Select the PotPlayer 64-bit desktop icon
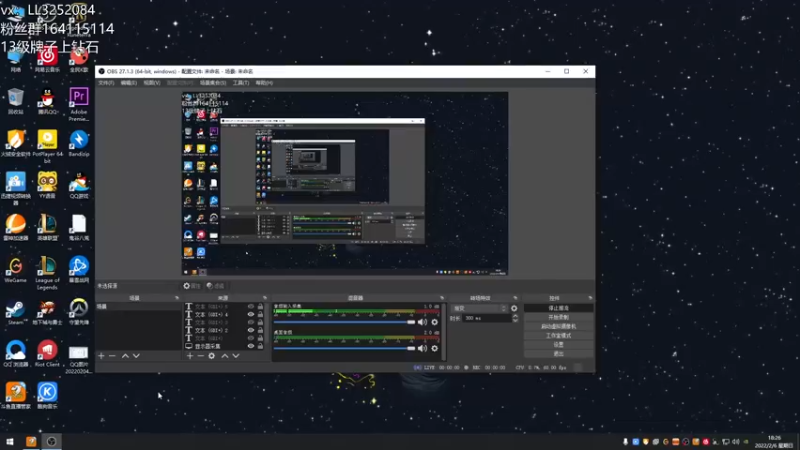The height and width of the screenshot is (450, 800). pyautogui.click(x=47, y=146)
